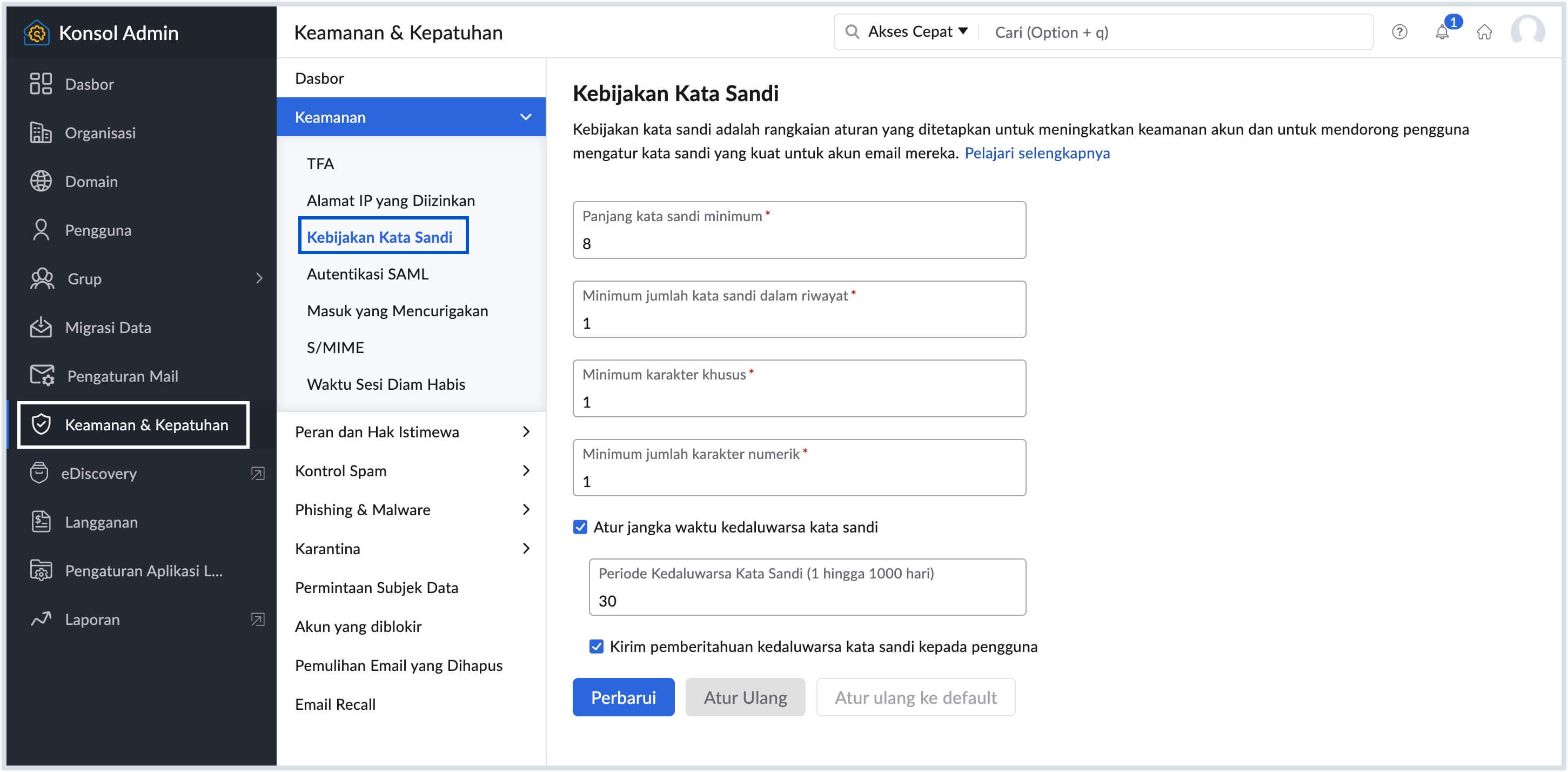The height and width of the screenshot is (772, 1568).
Task: Open the TFA menu item
Action: point(320,164)
